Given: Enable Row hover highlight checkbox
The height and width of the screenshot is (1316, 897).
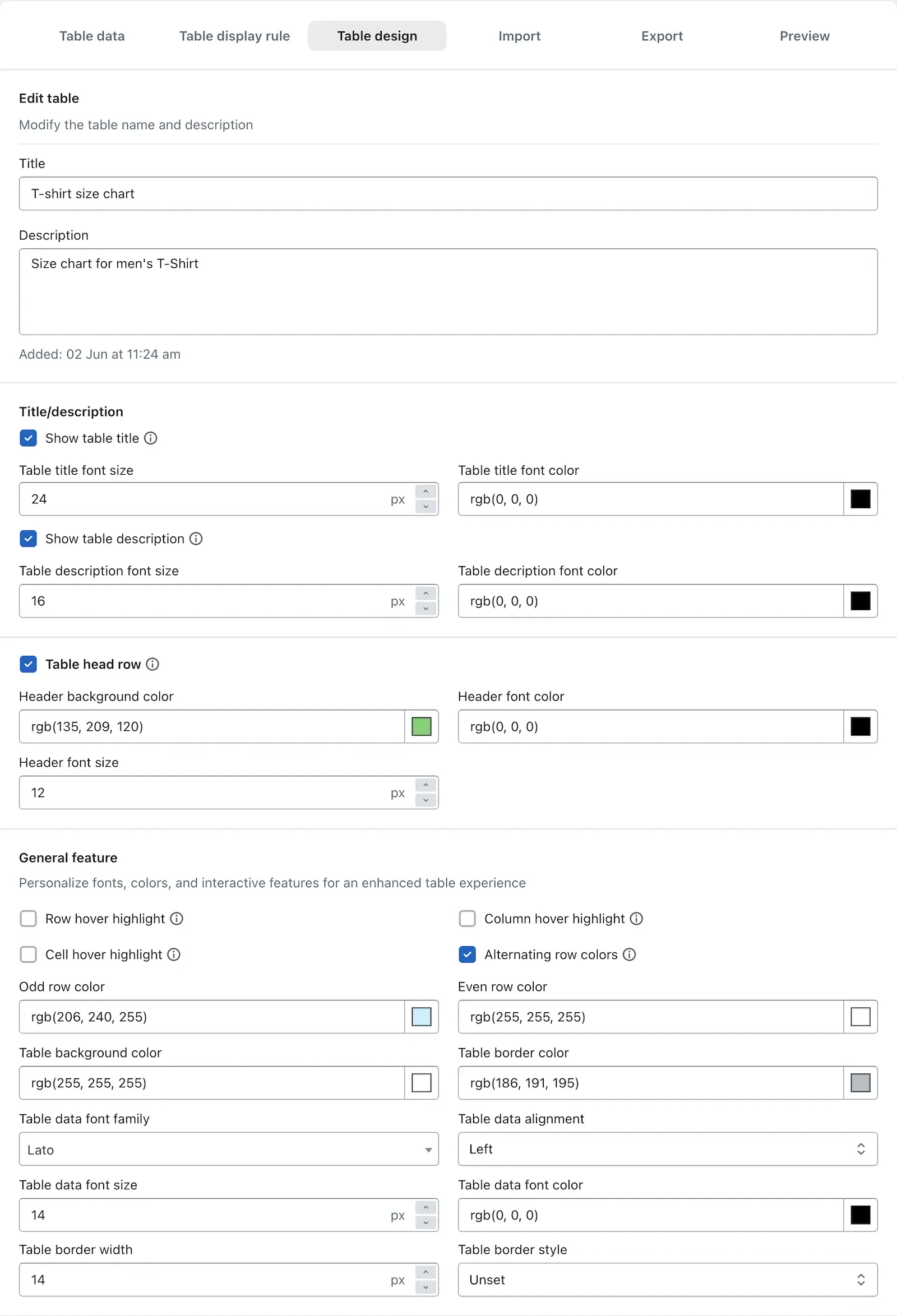Looking at the screenshot, I should pos(29,919).
